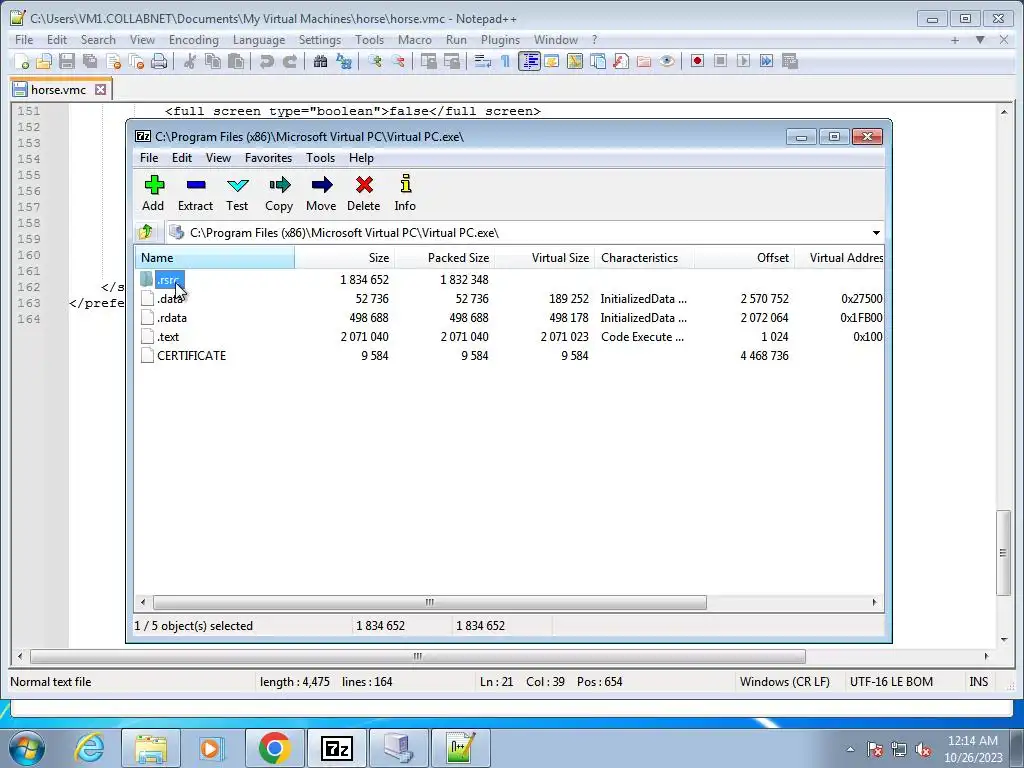
Task: Open Find with the binoculars icon
Action: 321,61
